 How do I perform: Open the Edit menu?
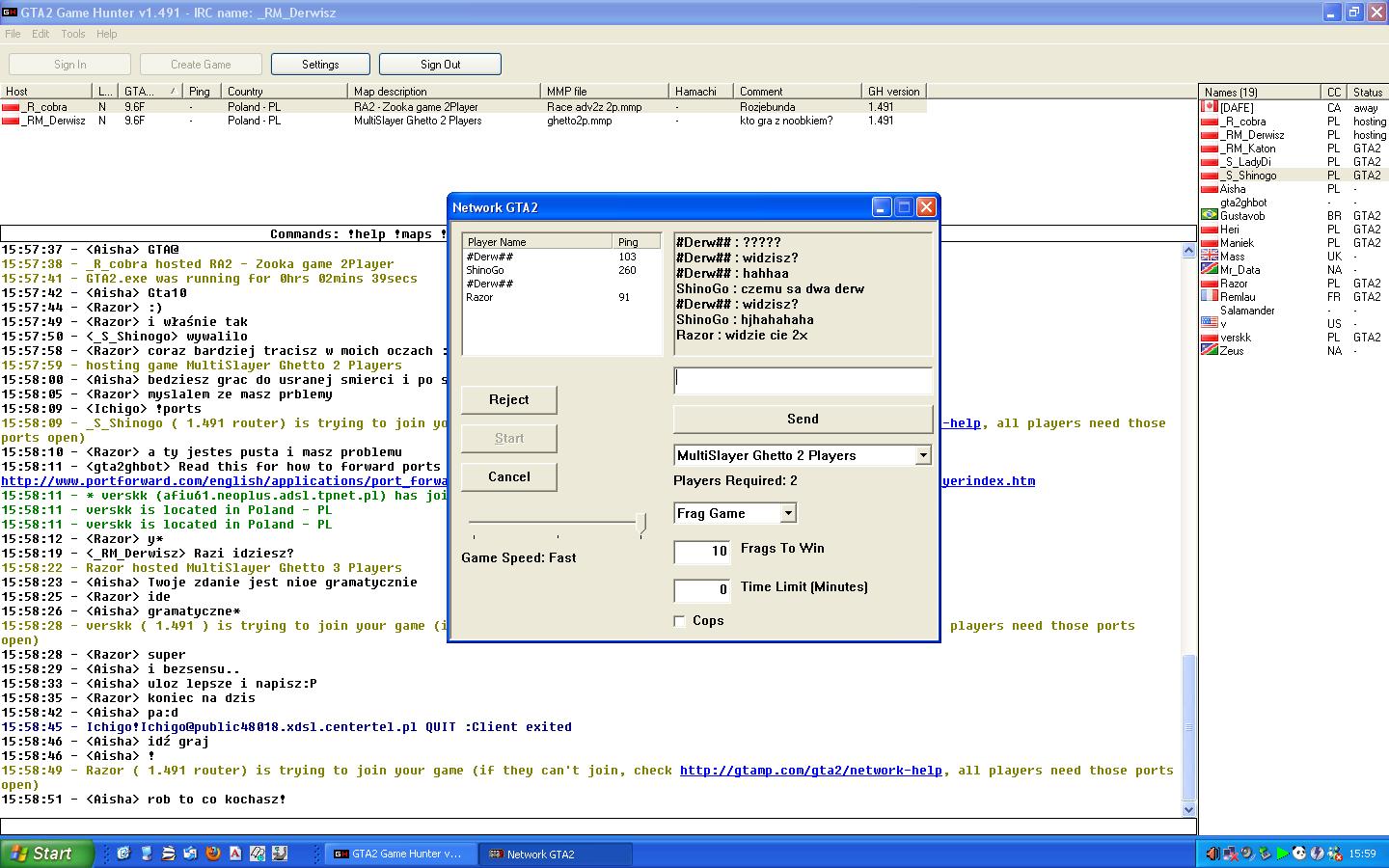coord(41,34)
